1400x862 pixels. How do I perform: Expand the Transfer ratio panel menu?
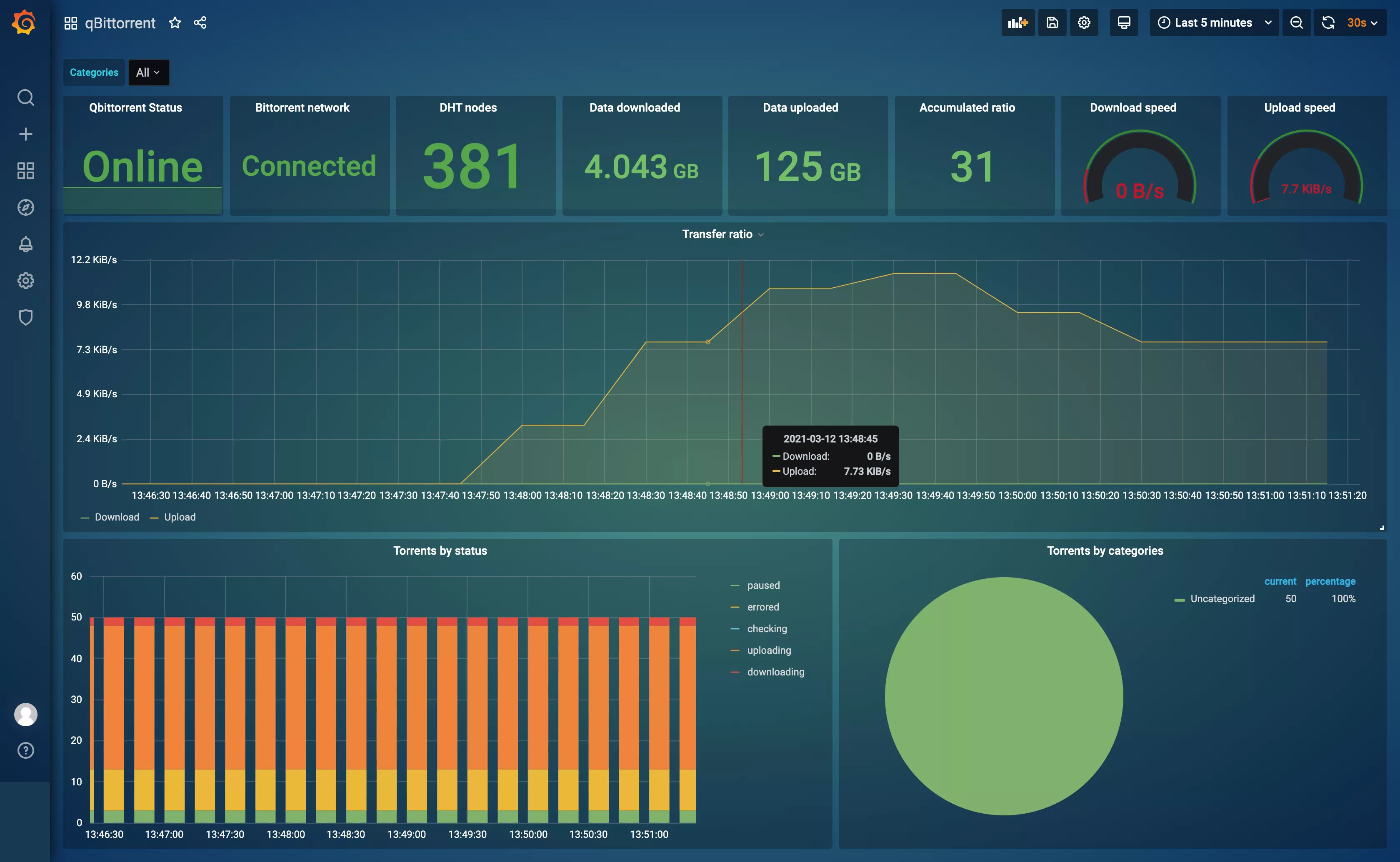pyautogui.click(x=760, y=234)
